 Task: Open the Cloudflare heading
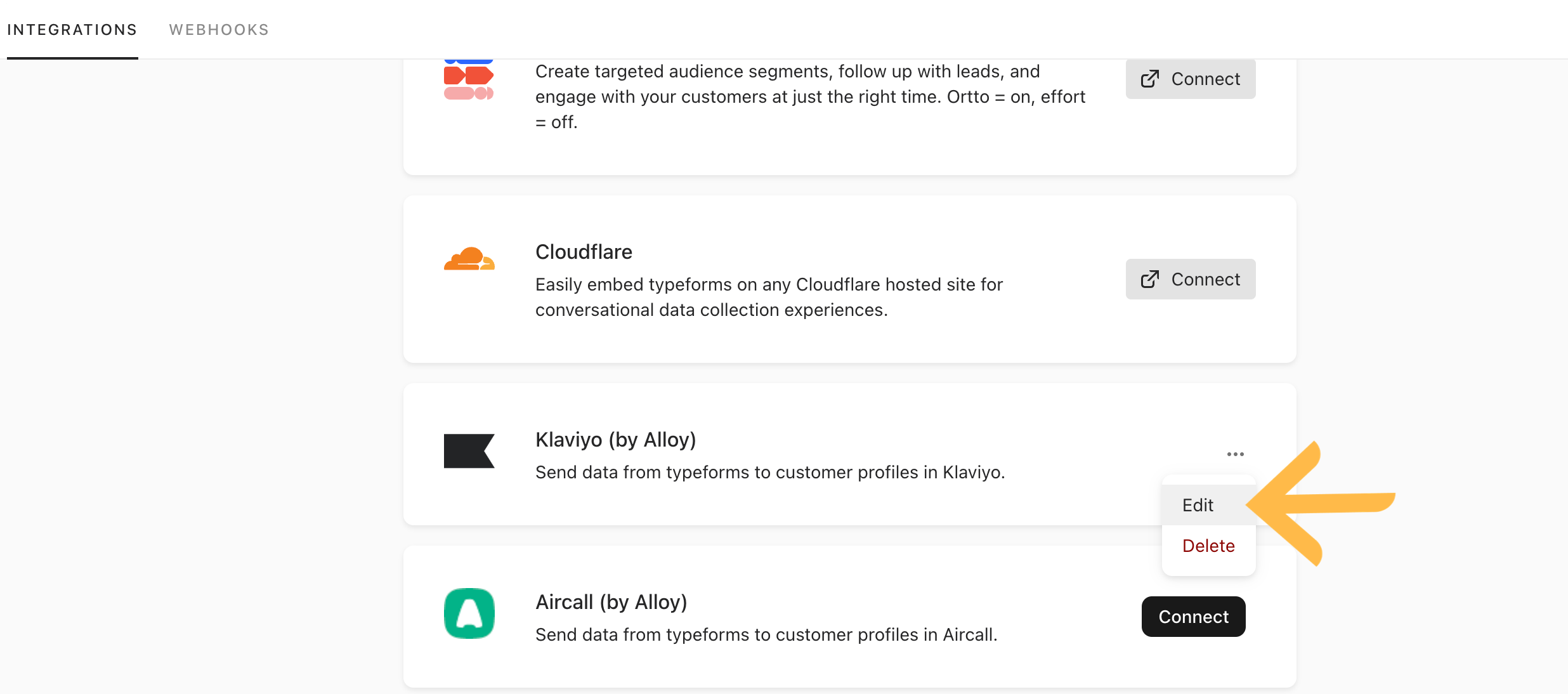point(584,252)
